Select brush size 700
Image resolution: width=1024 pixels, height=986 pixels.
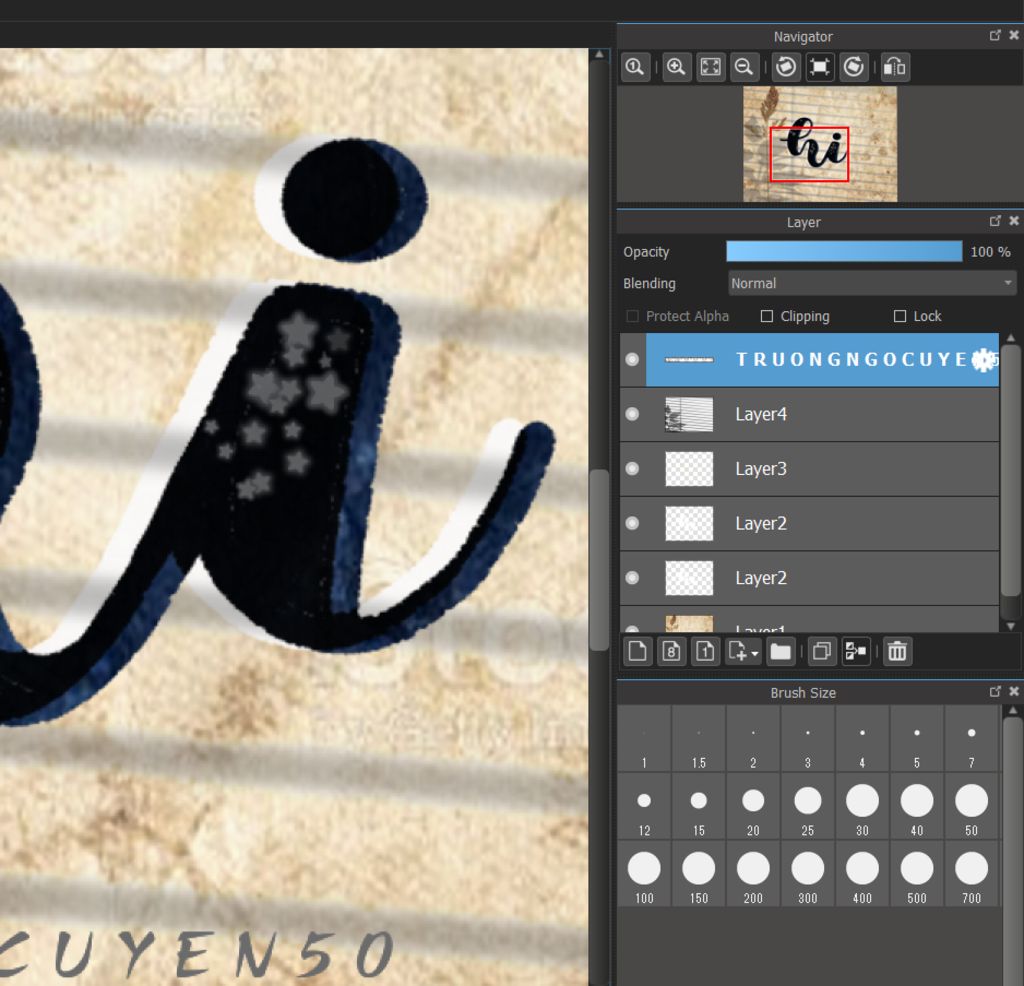pyautogui.click(x=972, y=874)
